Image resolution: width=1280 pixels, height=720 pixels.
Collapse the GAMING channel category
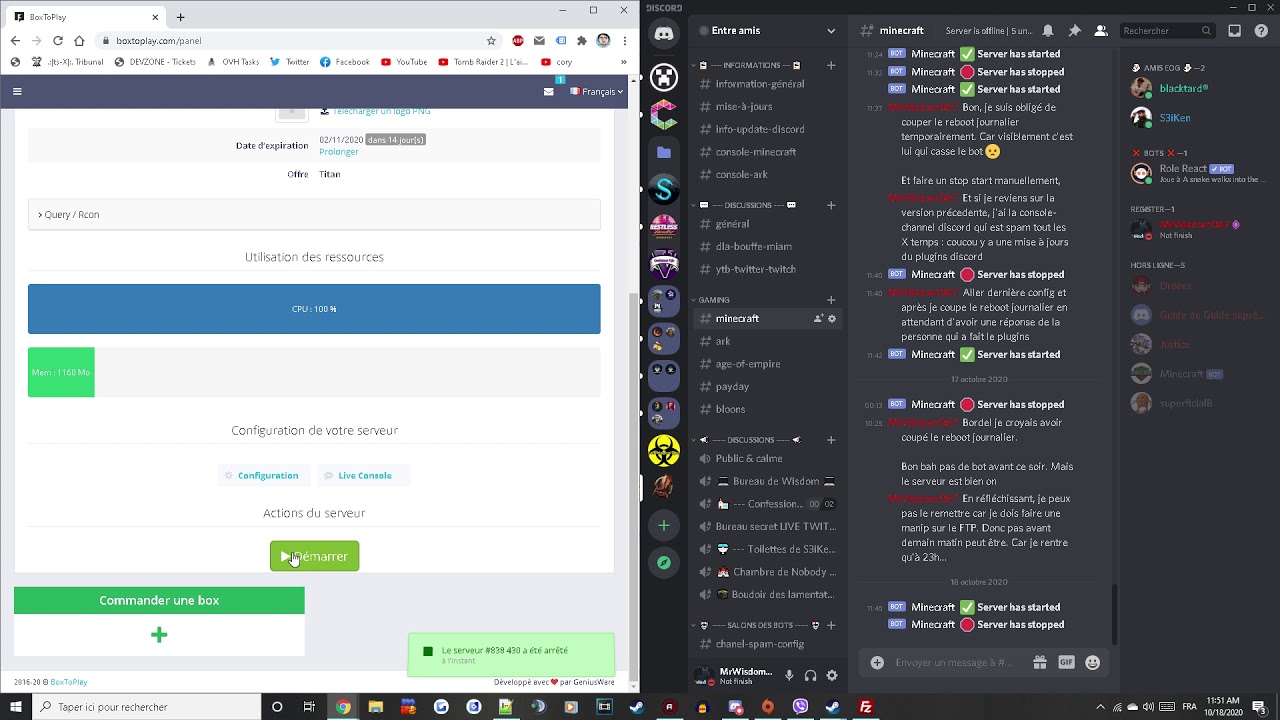click(712, 300)
